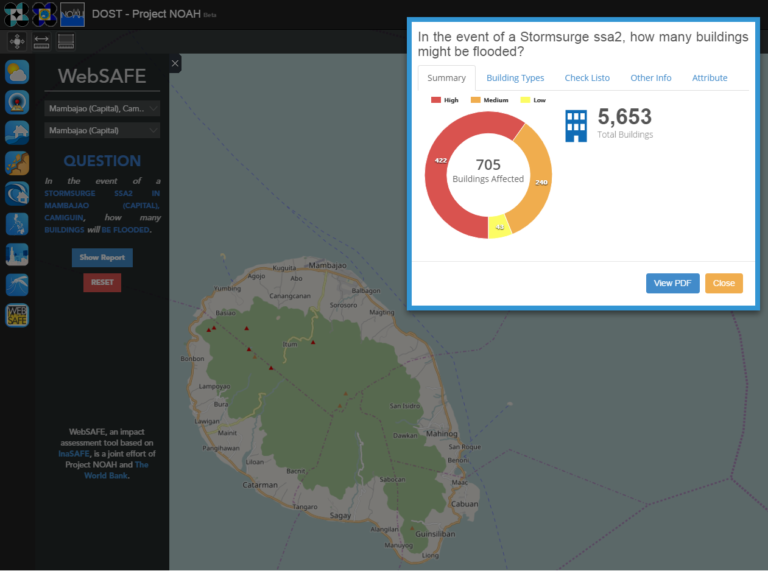Open the Other Info tab
768x571 pixels.
tap(650, 78)
